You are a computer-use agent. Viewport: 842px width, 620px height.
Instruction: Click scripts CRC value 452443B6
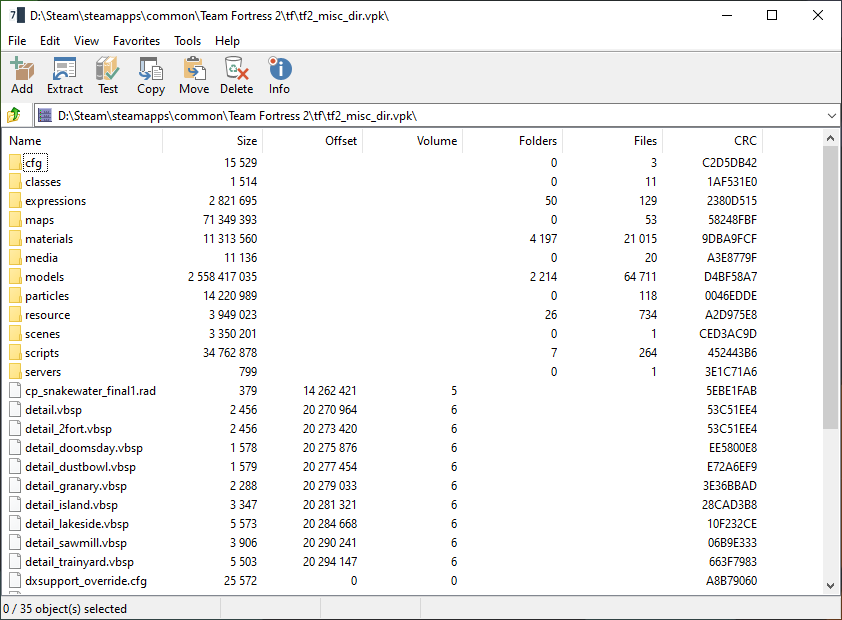[732, 353]
